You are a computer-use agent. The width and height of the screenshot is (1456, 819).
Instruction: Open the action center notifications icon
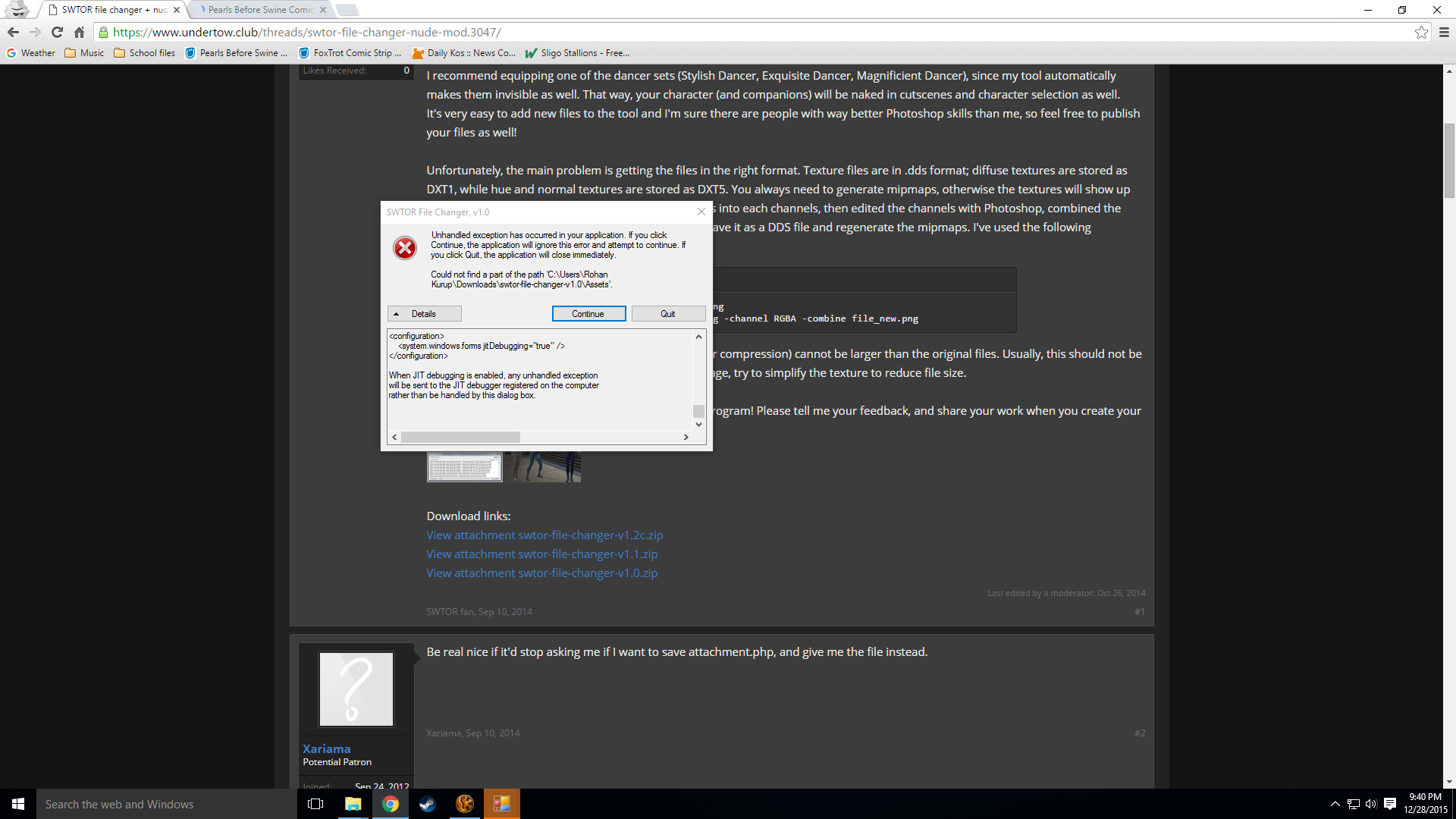tap(1390, 804)
